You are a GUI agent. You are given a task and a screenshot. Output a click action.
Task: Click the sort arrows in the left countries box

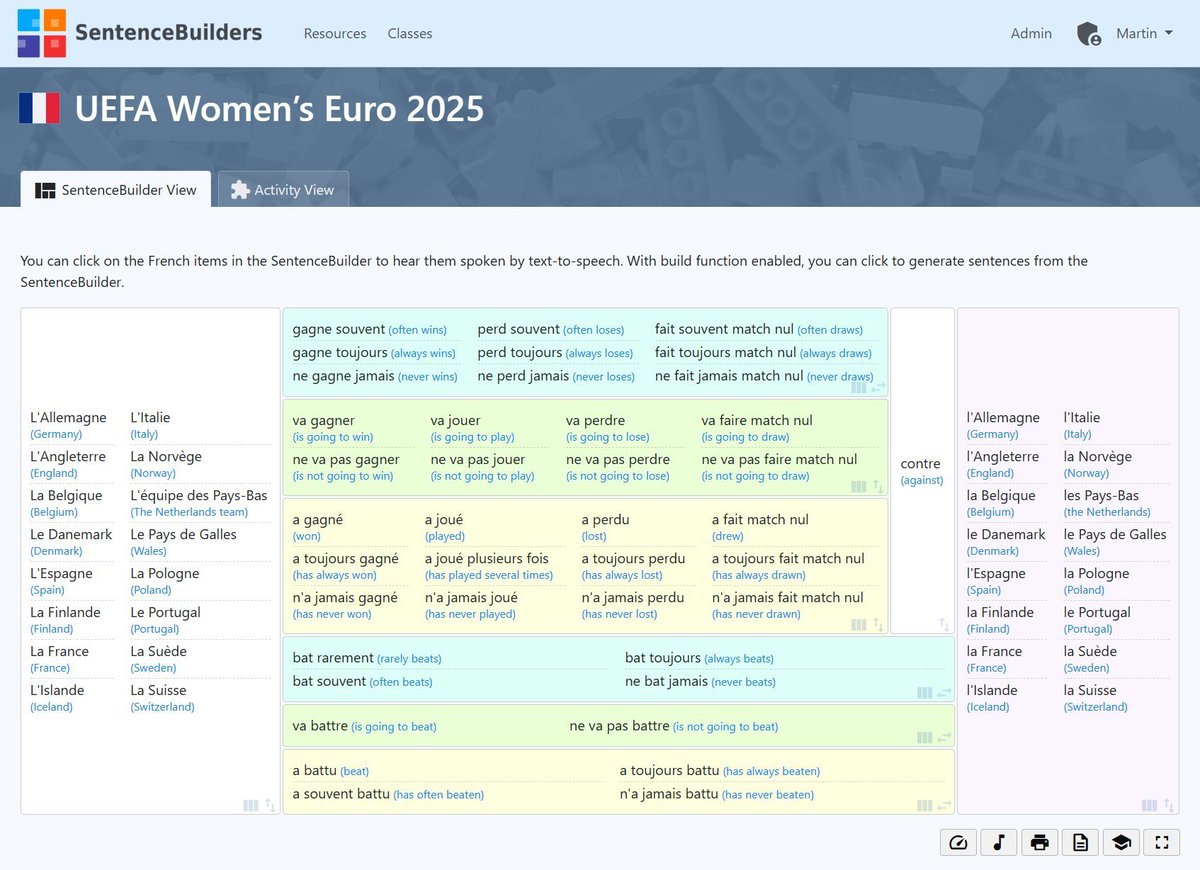click(270, 805)
